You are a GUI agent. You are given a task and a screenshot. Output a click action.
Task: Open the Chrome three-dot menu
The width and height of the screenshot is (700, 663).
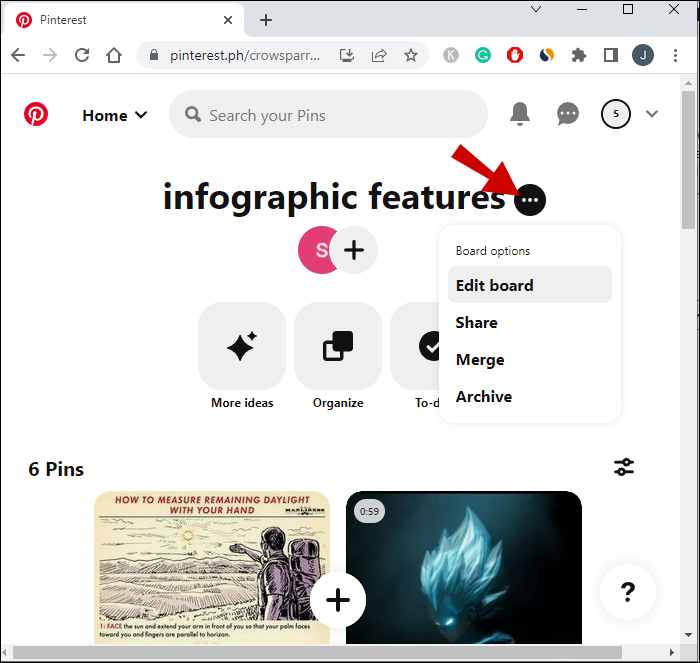click(675, 55)
